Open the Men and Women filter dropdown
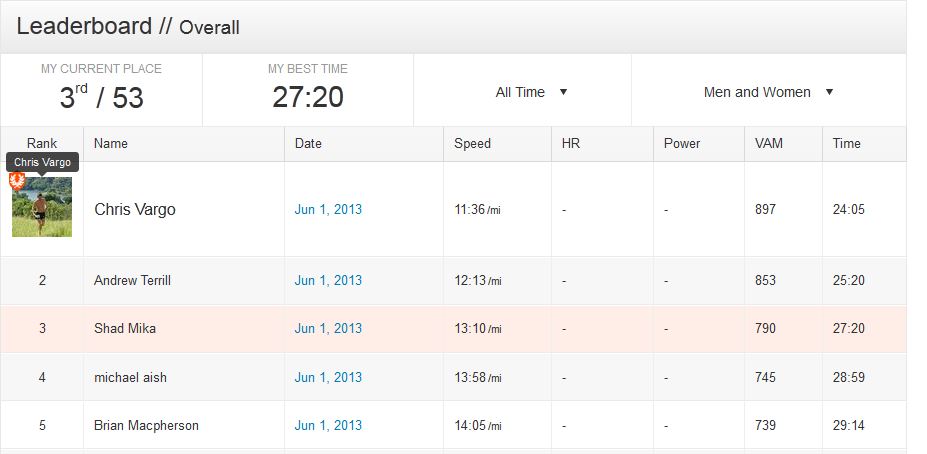The width and height of the screenshot is (927, 454). tap(769, 92)
